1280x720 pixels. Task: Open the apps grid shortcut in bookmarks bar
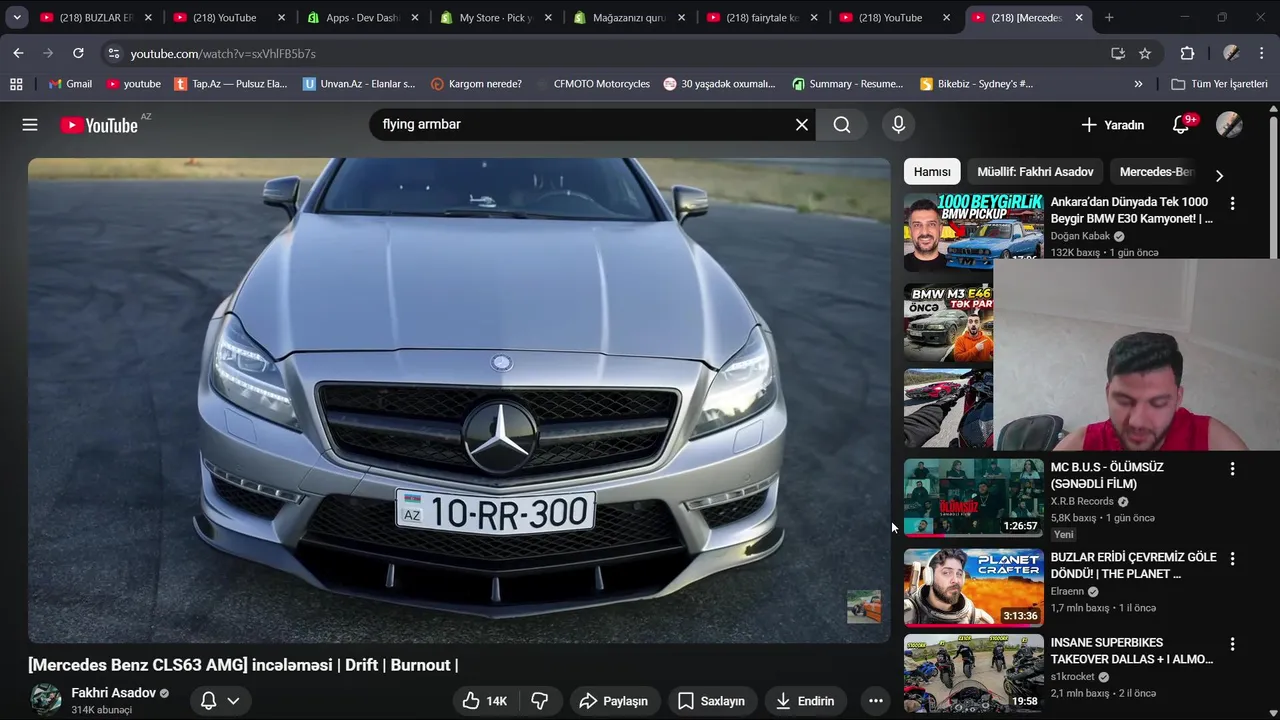16,84
